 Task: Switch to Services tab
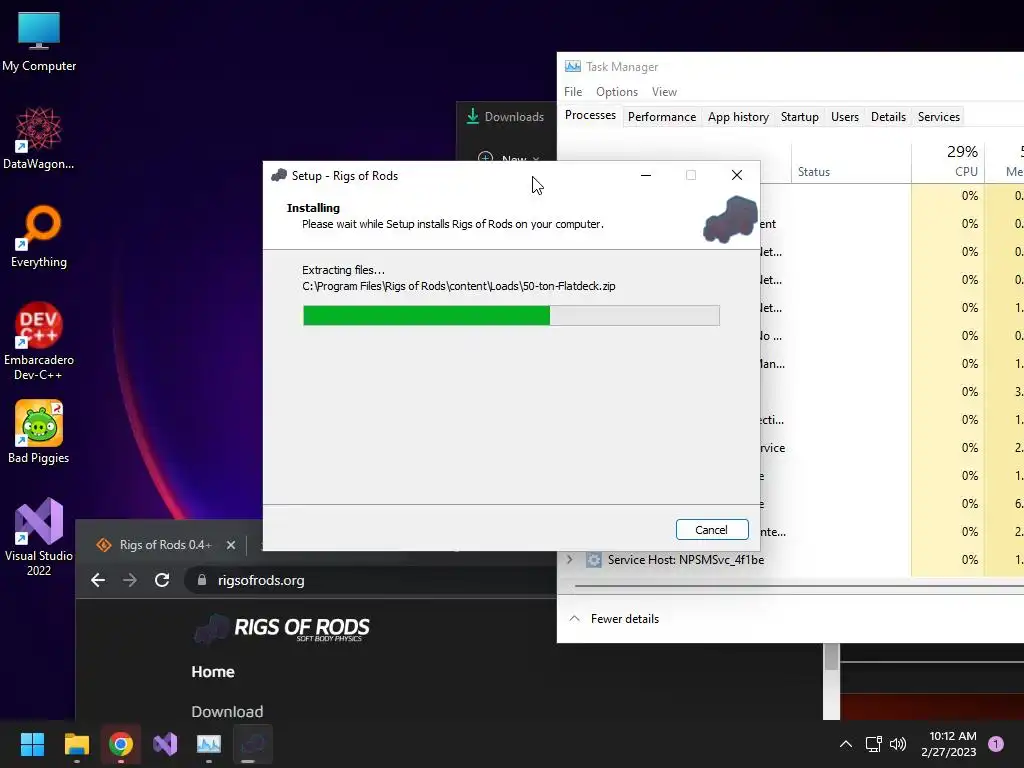[938, 117]
